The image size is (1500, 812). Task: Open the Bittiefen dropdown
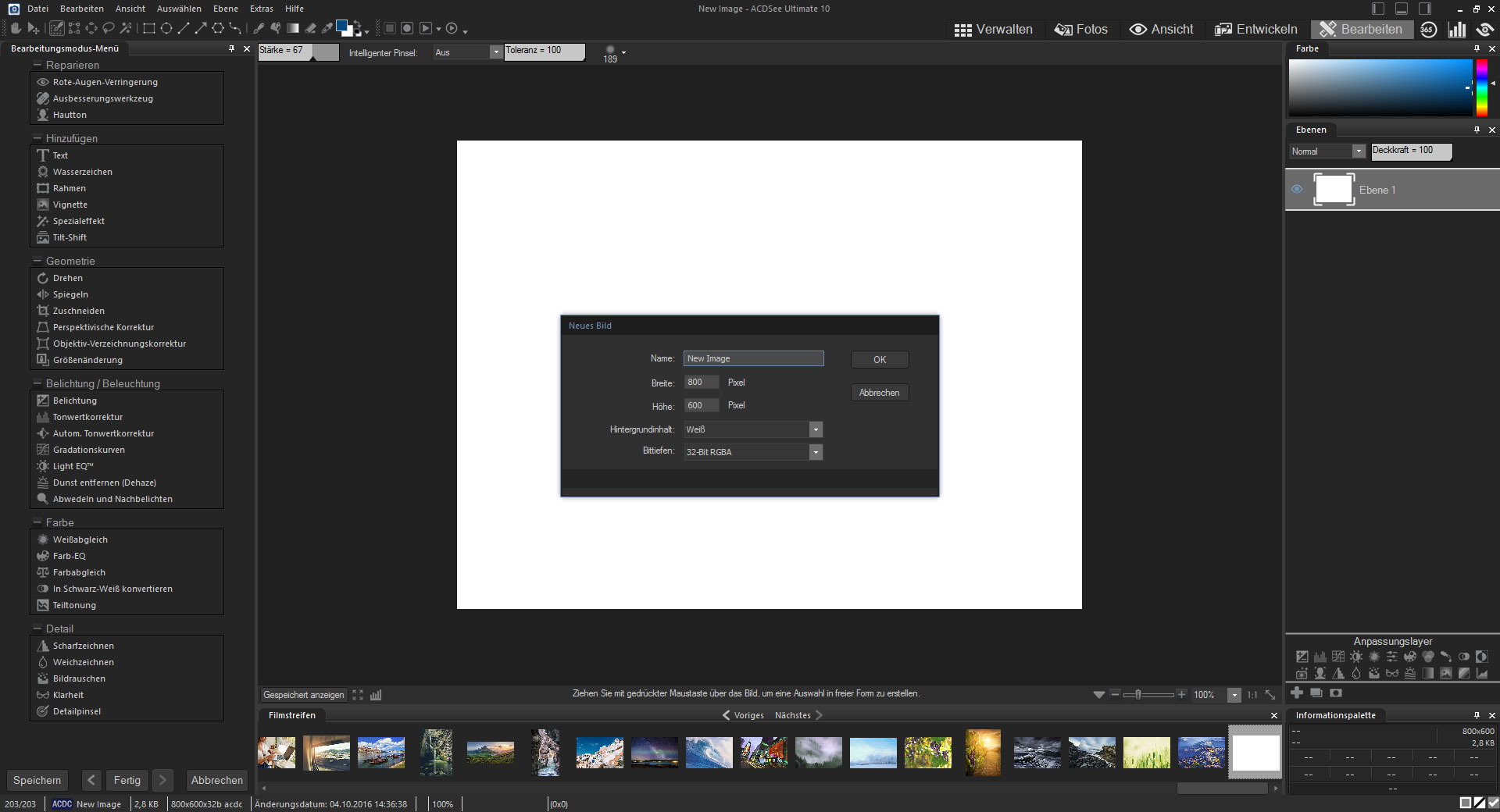(816, 452)
